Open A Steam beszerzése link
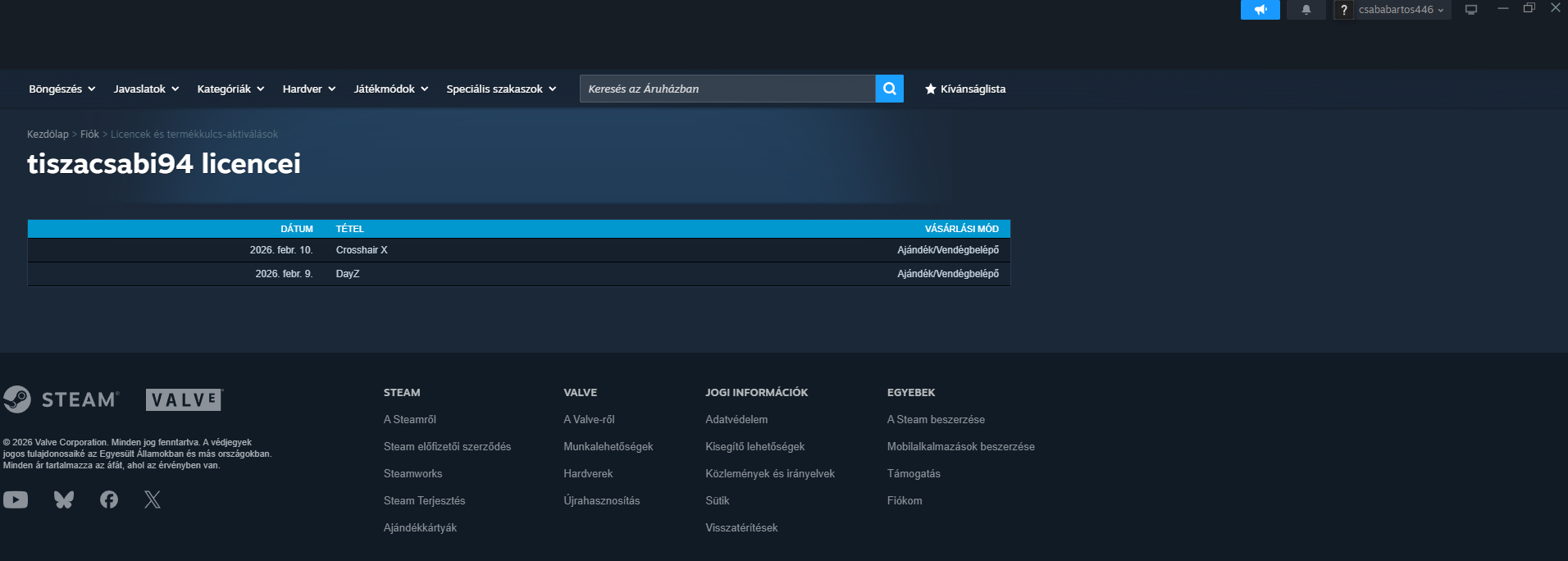Screen dimensions: 1568x561 click(936, 419)
